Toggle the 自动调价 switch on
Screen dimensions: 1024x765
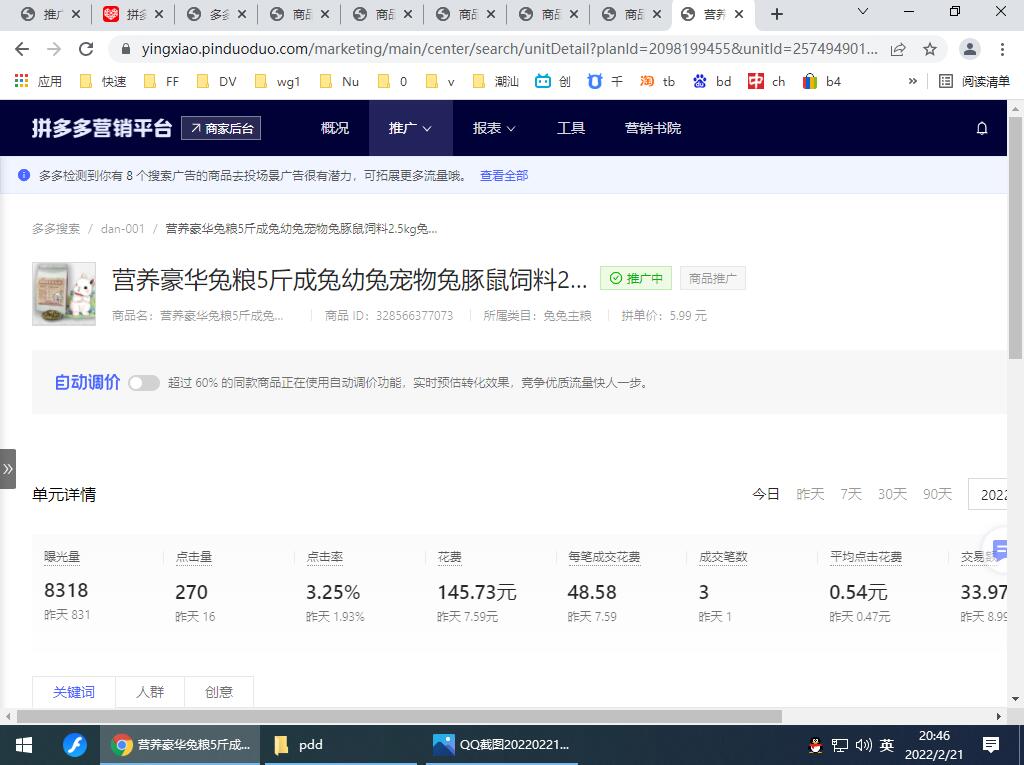(x=144, y=383)
